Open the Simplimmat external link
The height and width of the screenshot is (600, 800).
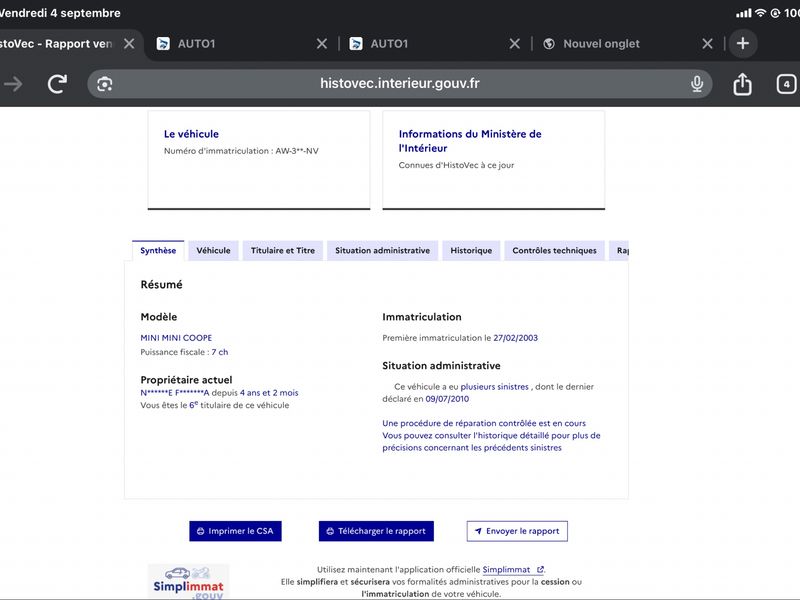(513, 569)
